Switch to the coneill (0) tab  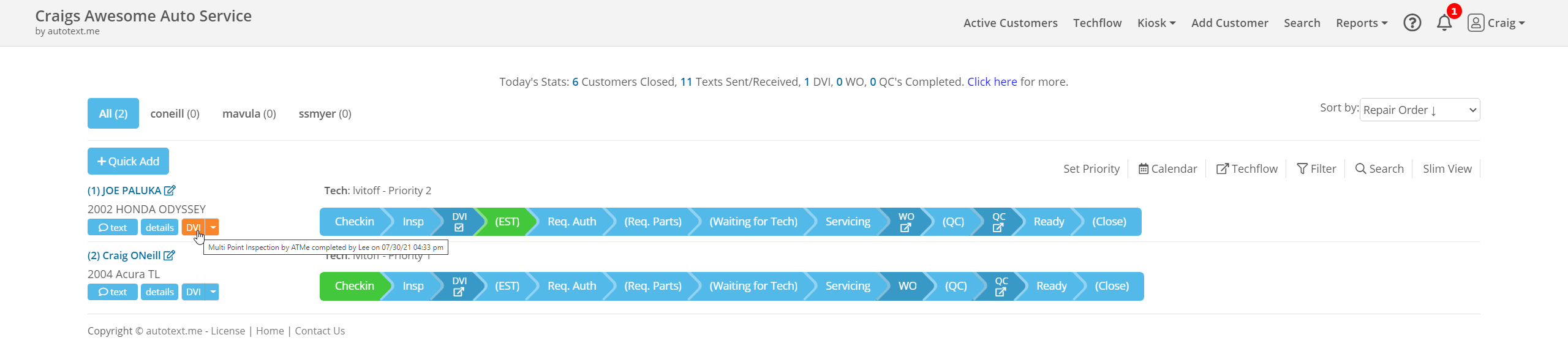tap(175, 113)
